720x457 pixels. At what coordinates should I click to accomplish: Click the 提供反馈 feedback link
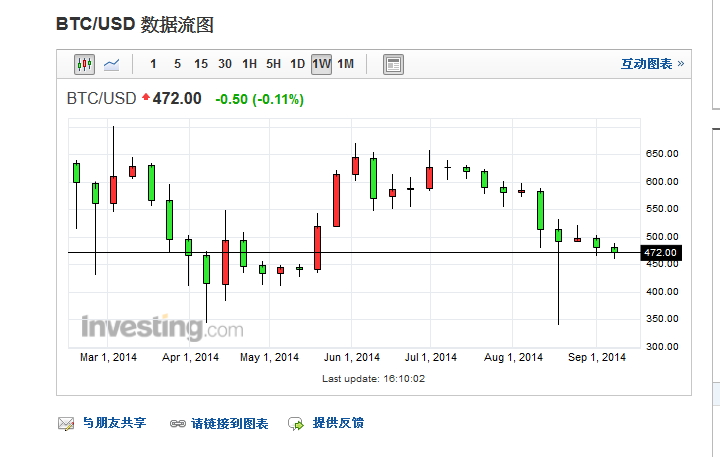click(x=338, y=423)
